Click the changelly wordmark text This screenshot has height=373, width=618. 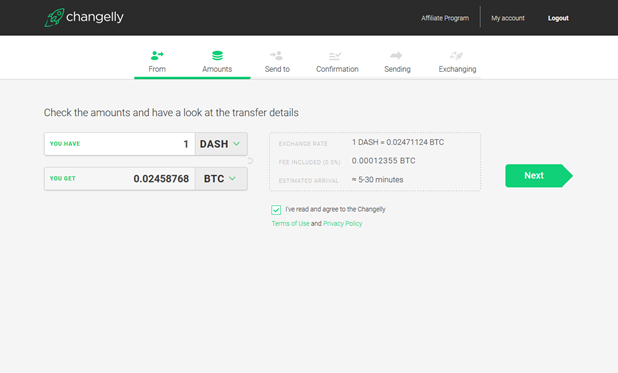95,17
